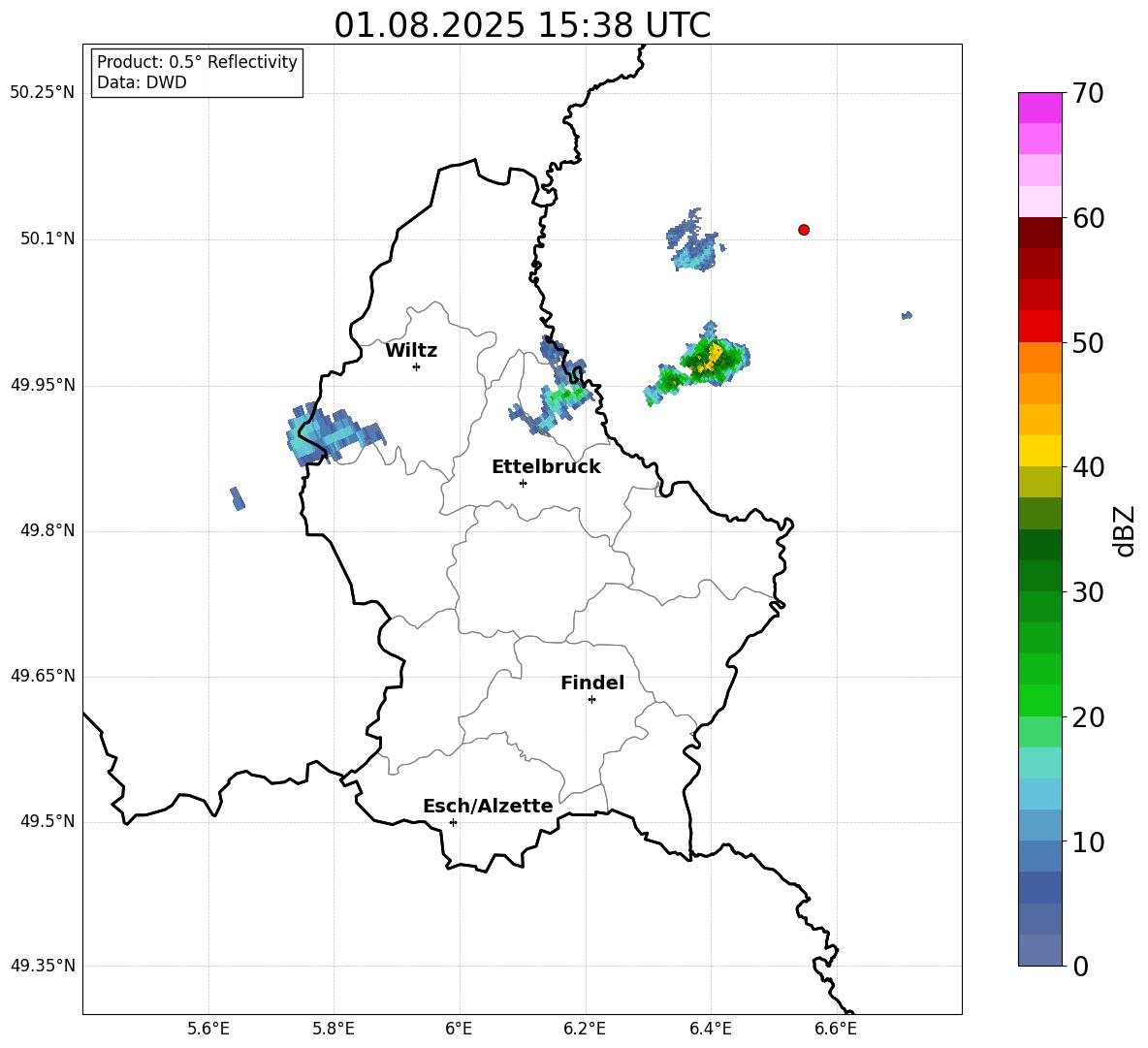Click the Ettelbruck label
The height and width of the screenshot is (1048, 1148).
pyautogui.click(x=546, y=467)
